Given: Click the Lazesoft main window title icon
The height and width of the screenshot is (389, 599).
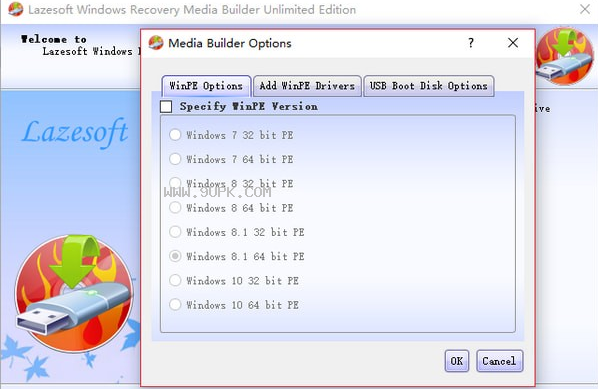Looking at the screenshot, I should (x=15, y=9).
